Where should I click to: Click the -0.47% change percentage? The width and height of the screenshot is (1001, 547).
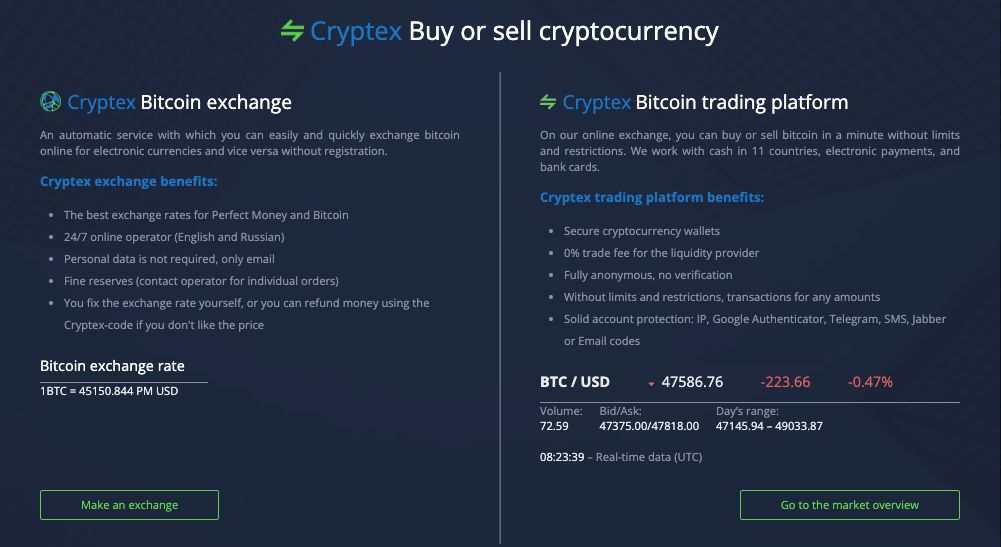870,382
